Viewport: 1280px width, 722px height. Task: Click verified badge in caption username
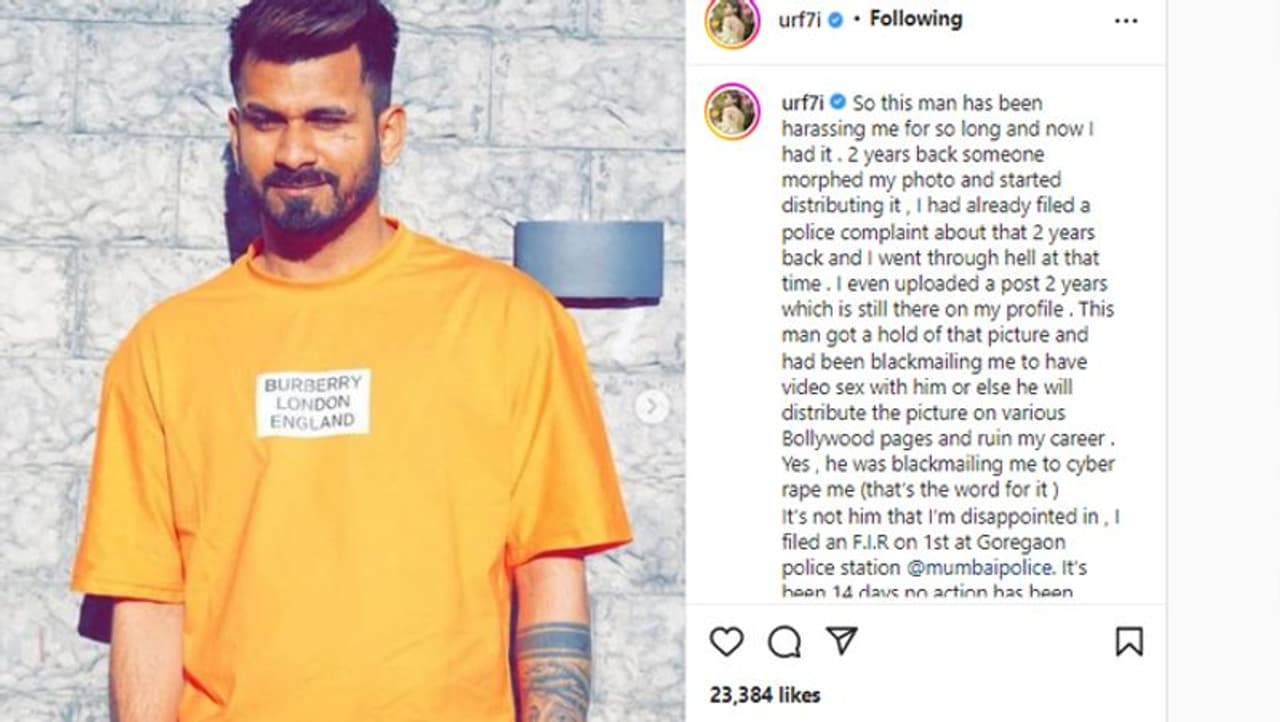click(838, 102)
